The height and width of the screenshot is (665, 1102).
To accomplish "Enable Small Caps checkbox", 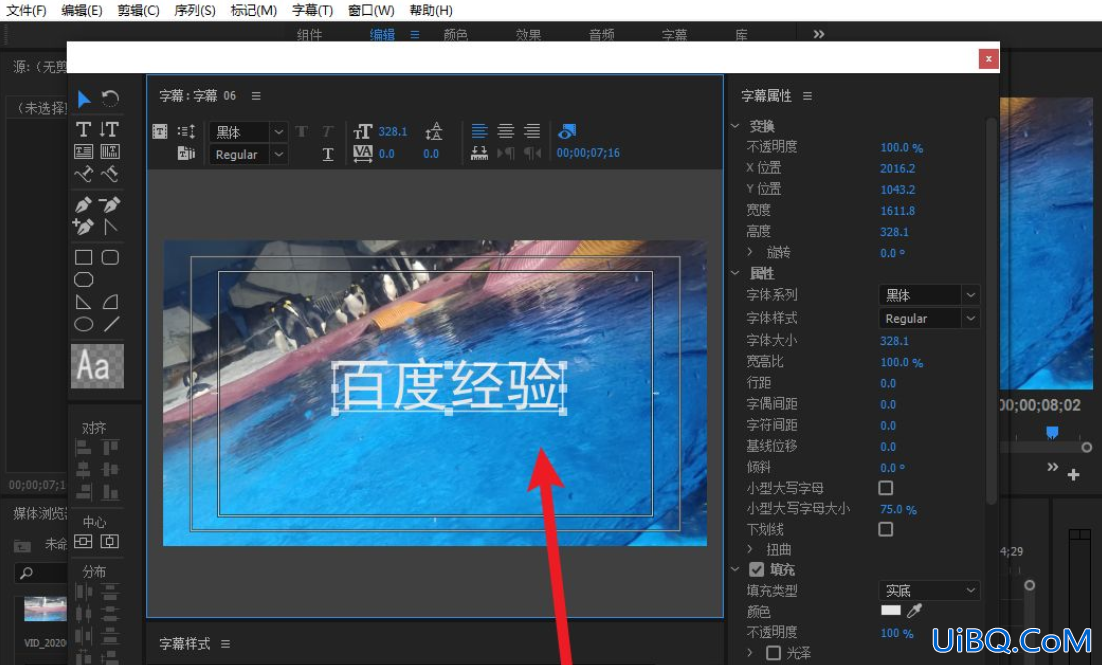I will (886, 488).
